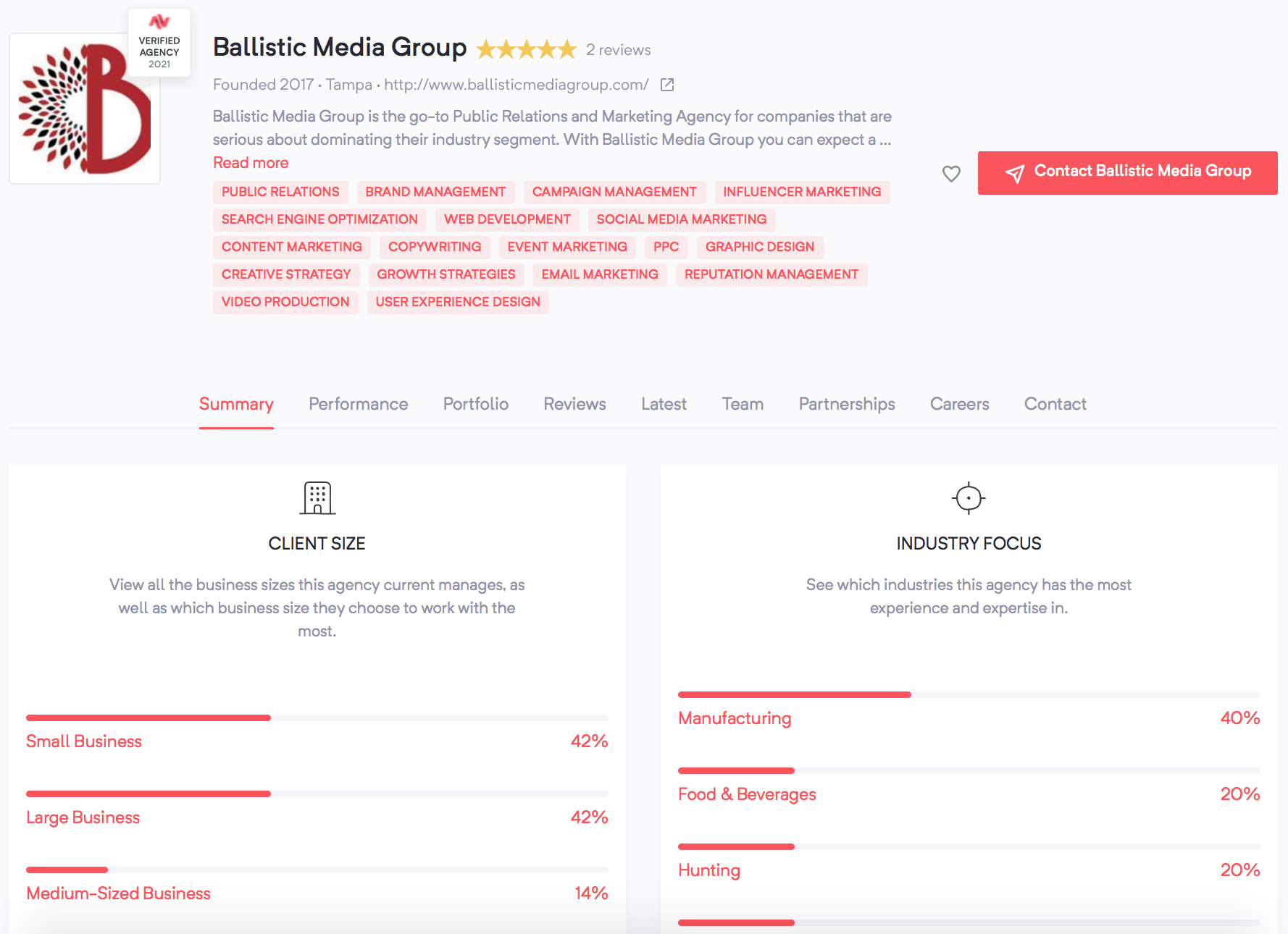Click the five-star rating
The width and height of the screenshot is (1288, 934).
[527, 50]
